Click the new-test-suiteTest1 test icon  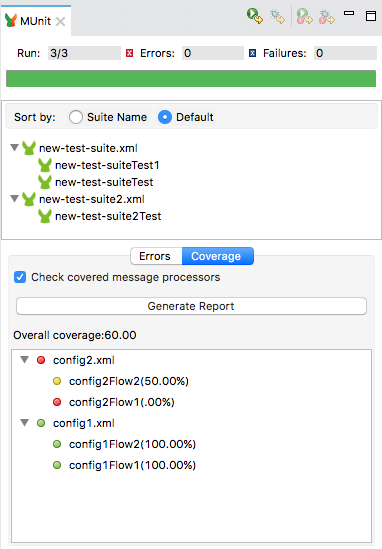point(45,165)
